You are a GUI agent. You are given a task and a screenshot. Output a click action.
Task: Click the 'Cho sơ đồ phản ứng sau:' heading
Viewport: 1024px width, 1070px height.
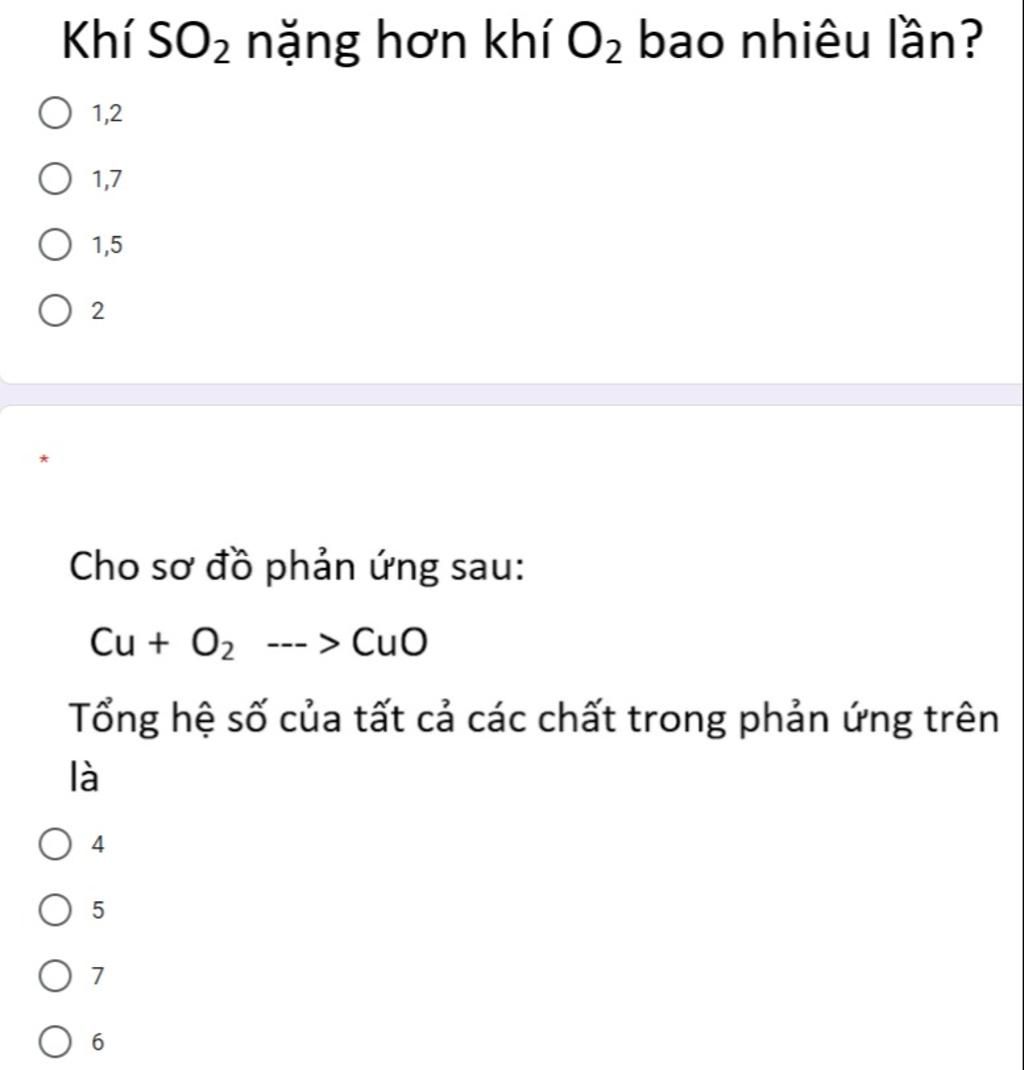tap(297, 567)
